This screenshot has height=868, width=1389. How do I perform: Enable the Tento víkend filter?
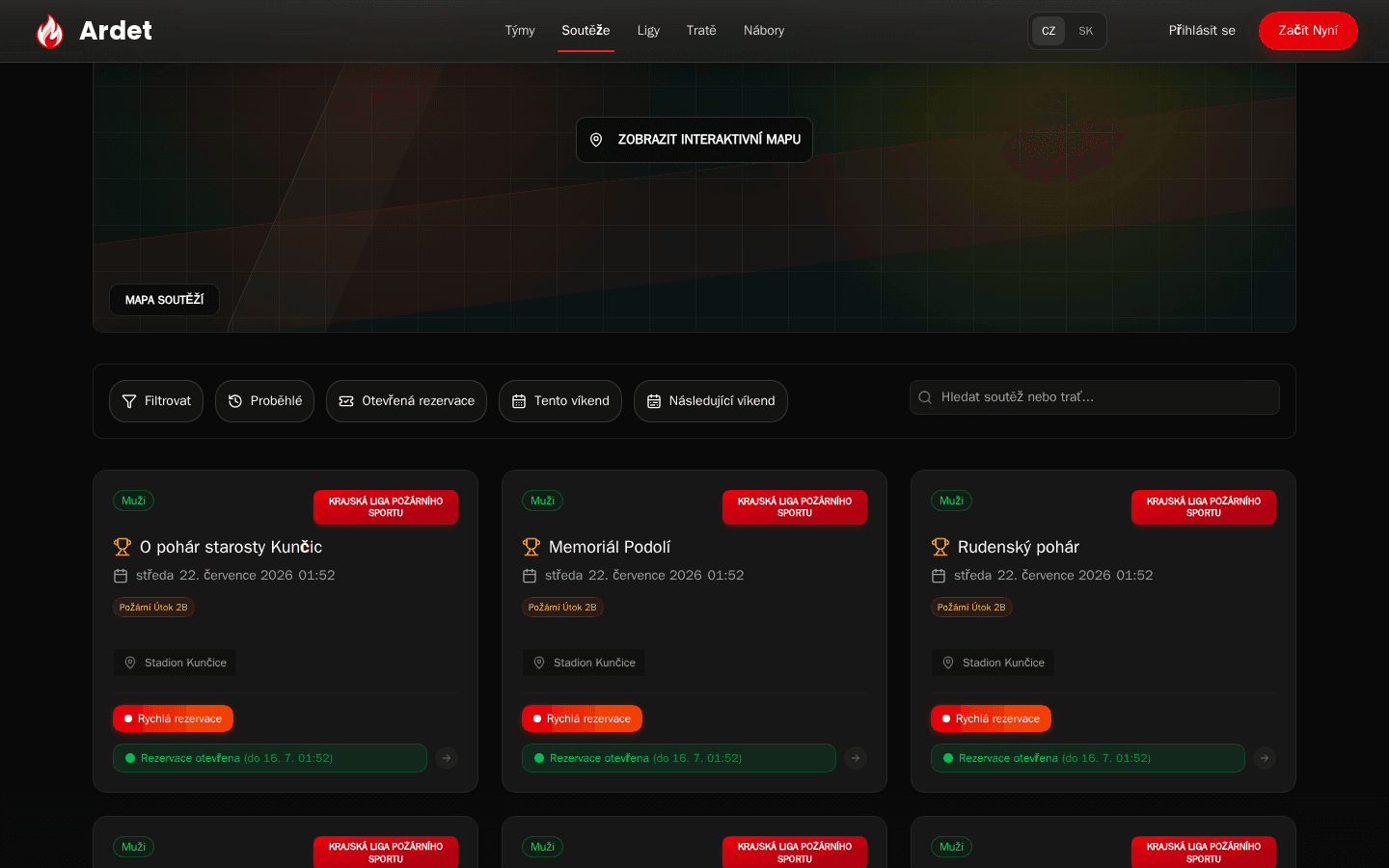(x=560, y=401)
